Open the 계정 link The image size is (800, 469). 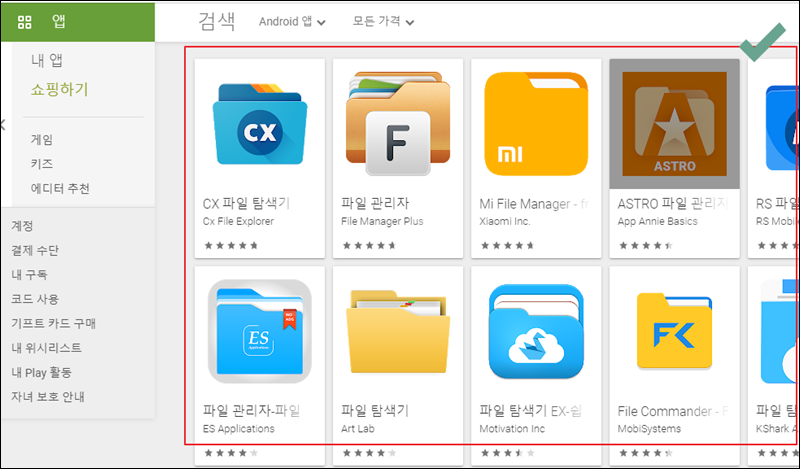coord(22,226)
